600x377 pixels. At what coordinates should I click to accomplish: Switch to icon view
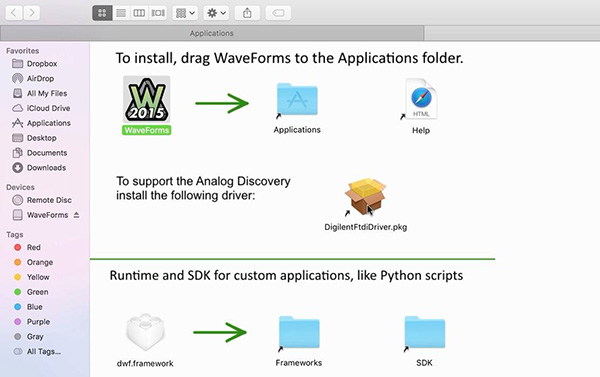pyautogui.click(x=102, y=13)
